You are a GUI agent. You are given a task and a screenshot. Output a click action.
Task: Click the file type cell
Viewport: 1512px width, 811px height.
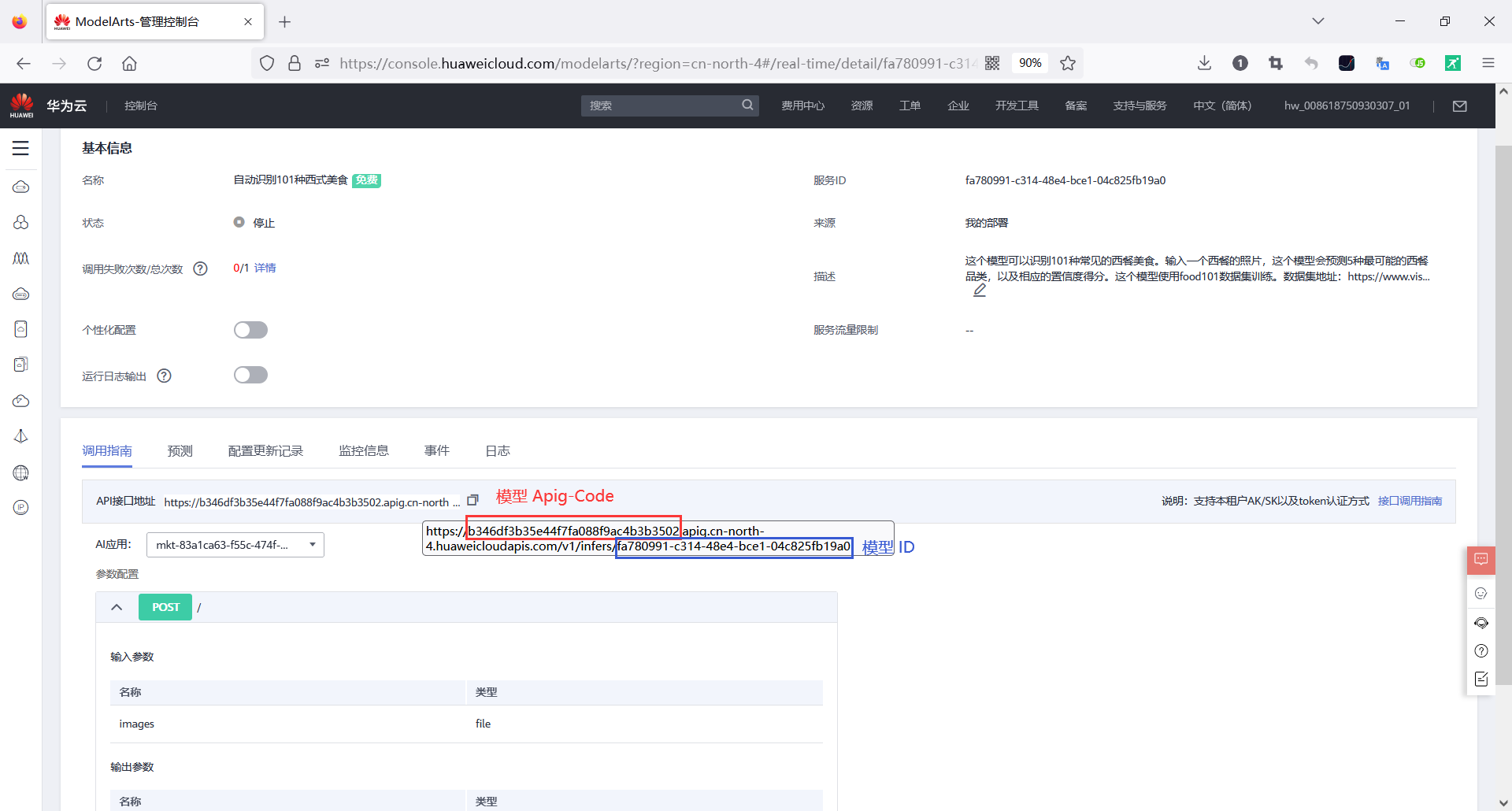point(644,724)
